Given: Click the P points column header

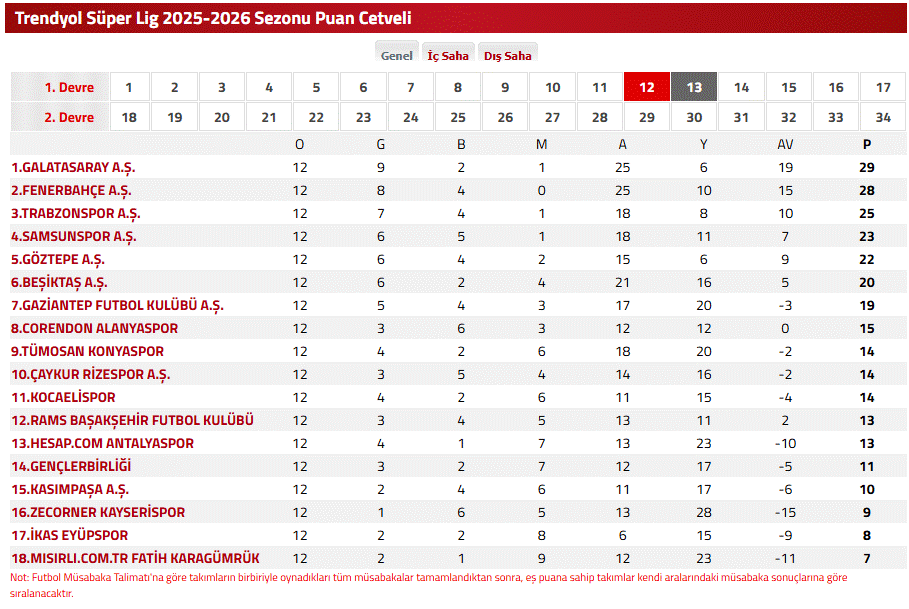Looking at the screenshot, I should pyautogui.click(x=867, y=144).
